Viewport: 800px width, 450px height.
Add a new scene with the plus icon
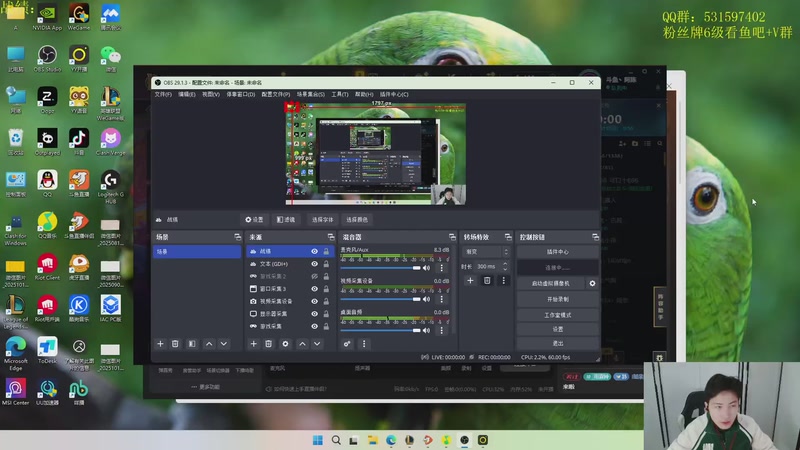pyautogui.click(x=160, y=344)
